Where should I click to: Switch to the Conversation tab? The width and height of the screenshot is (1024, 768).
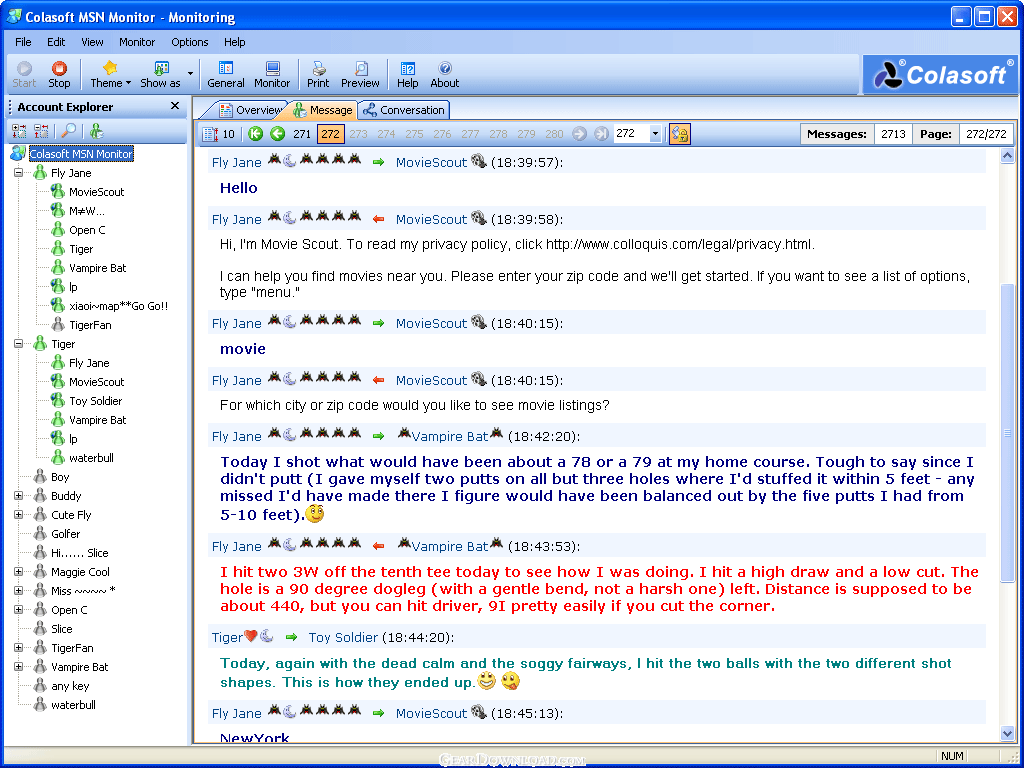404,110
